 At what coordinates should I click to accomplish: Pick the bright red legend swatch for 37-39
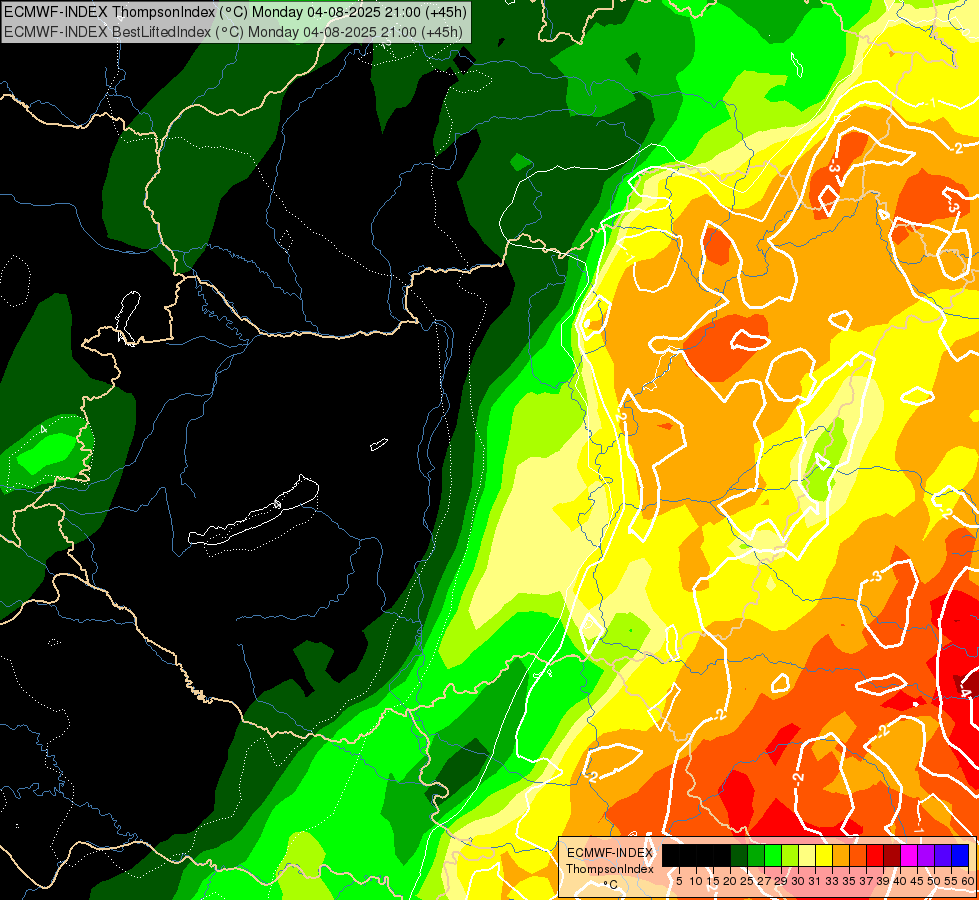875,855
